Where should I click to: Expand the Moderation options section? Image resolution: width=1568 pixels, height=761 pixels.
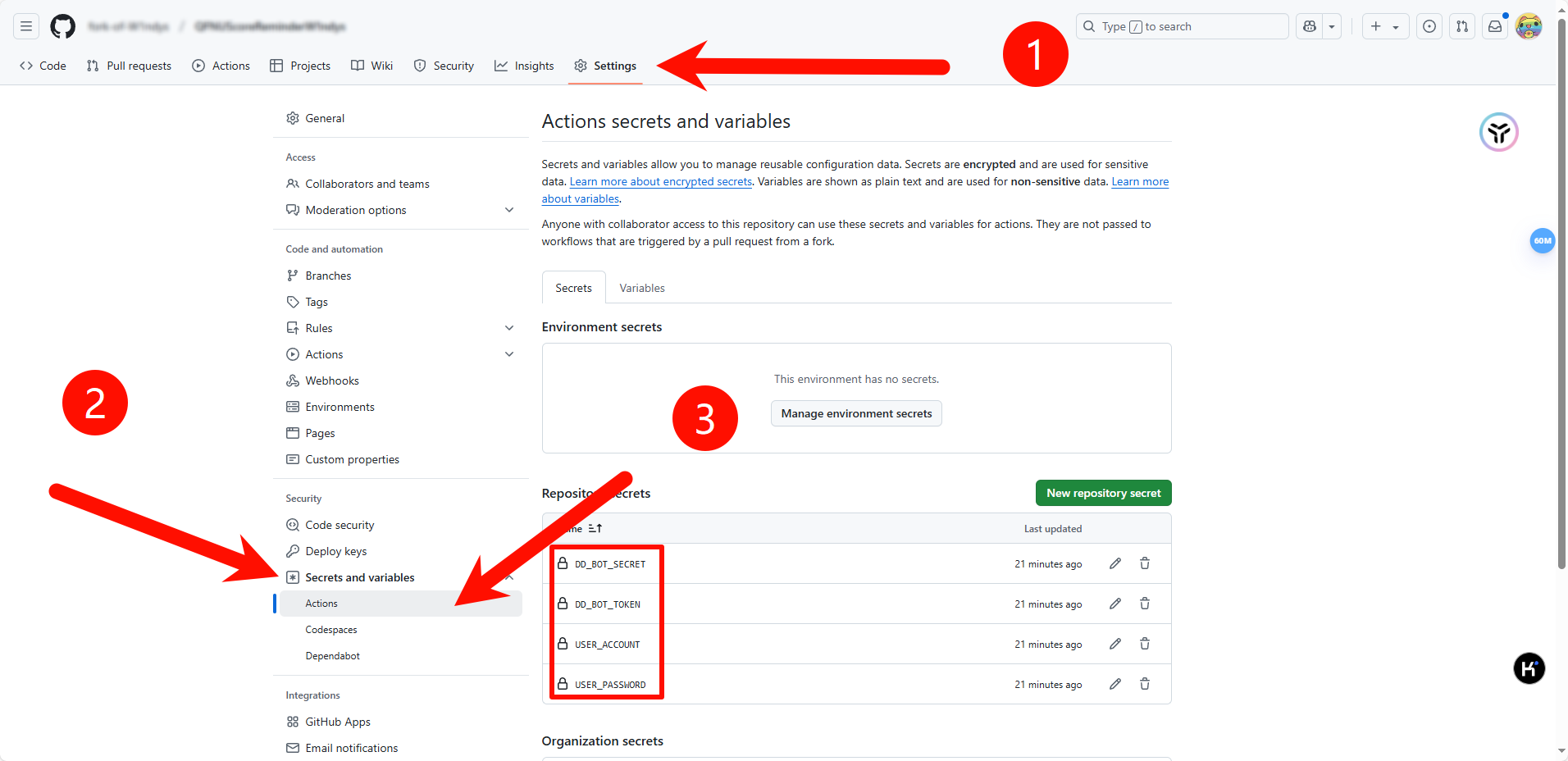point(509,210)
